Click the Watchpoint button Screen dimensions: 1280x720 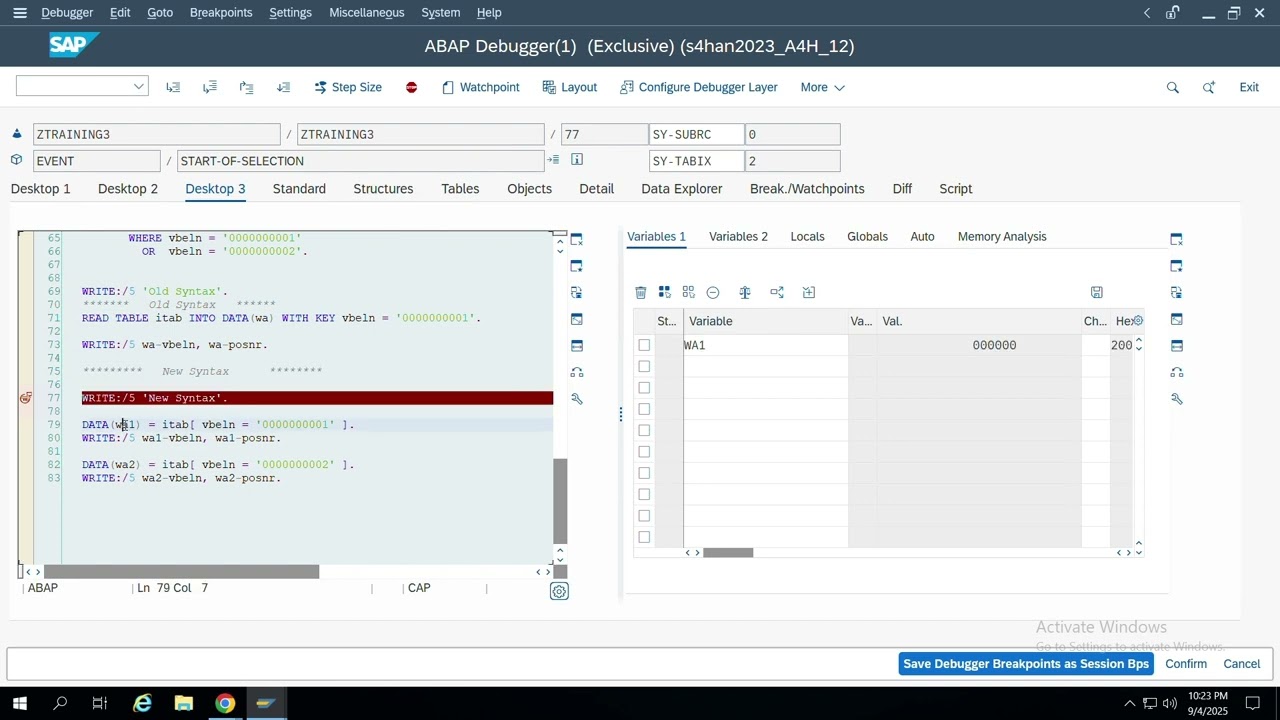point(481,87)
